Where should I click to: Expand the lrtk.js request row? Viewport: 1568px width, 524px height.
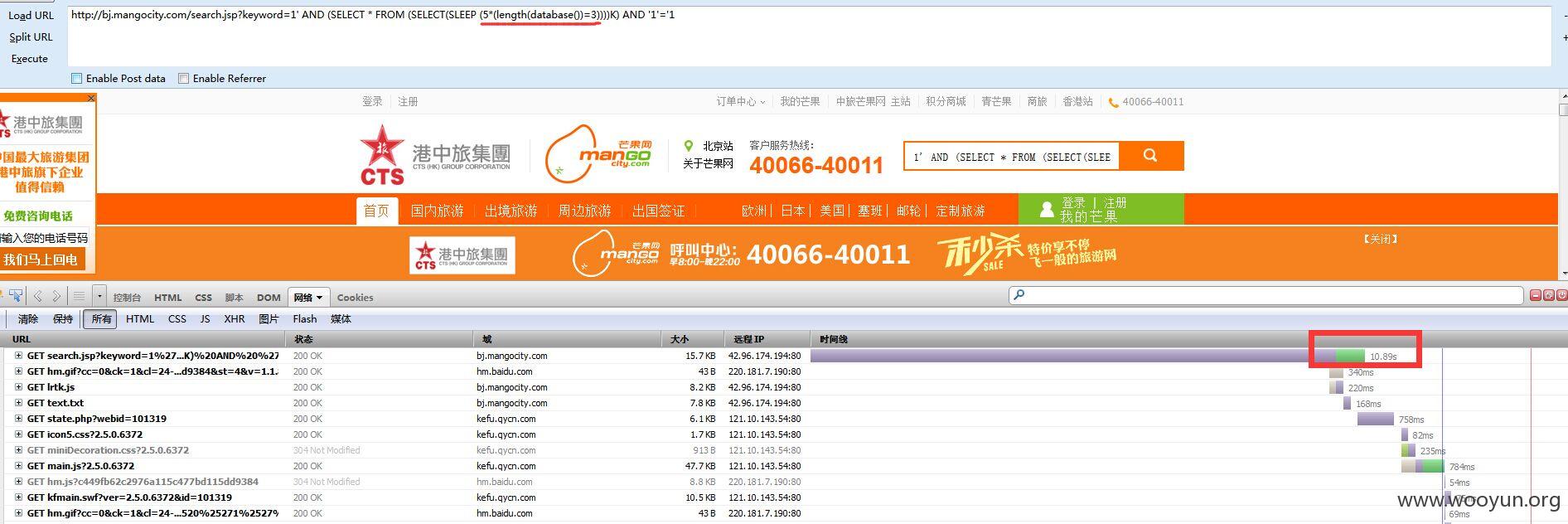click(x=18, y=387)
